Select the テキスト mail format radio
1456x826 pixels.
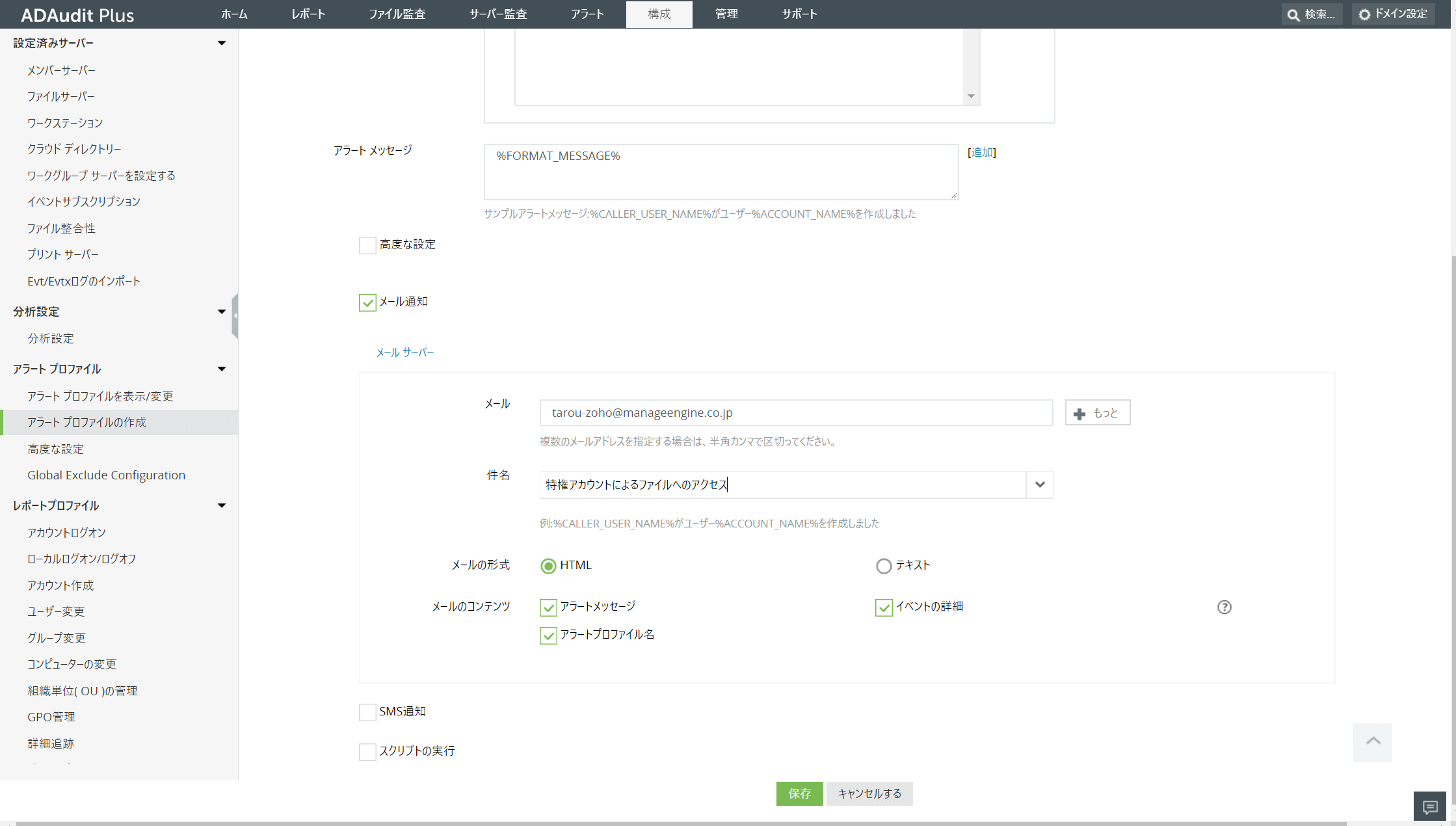[883, 566]
